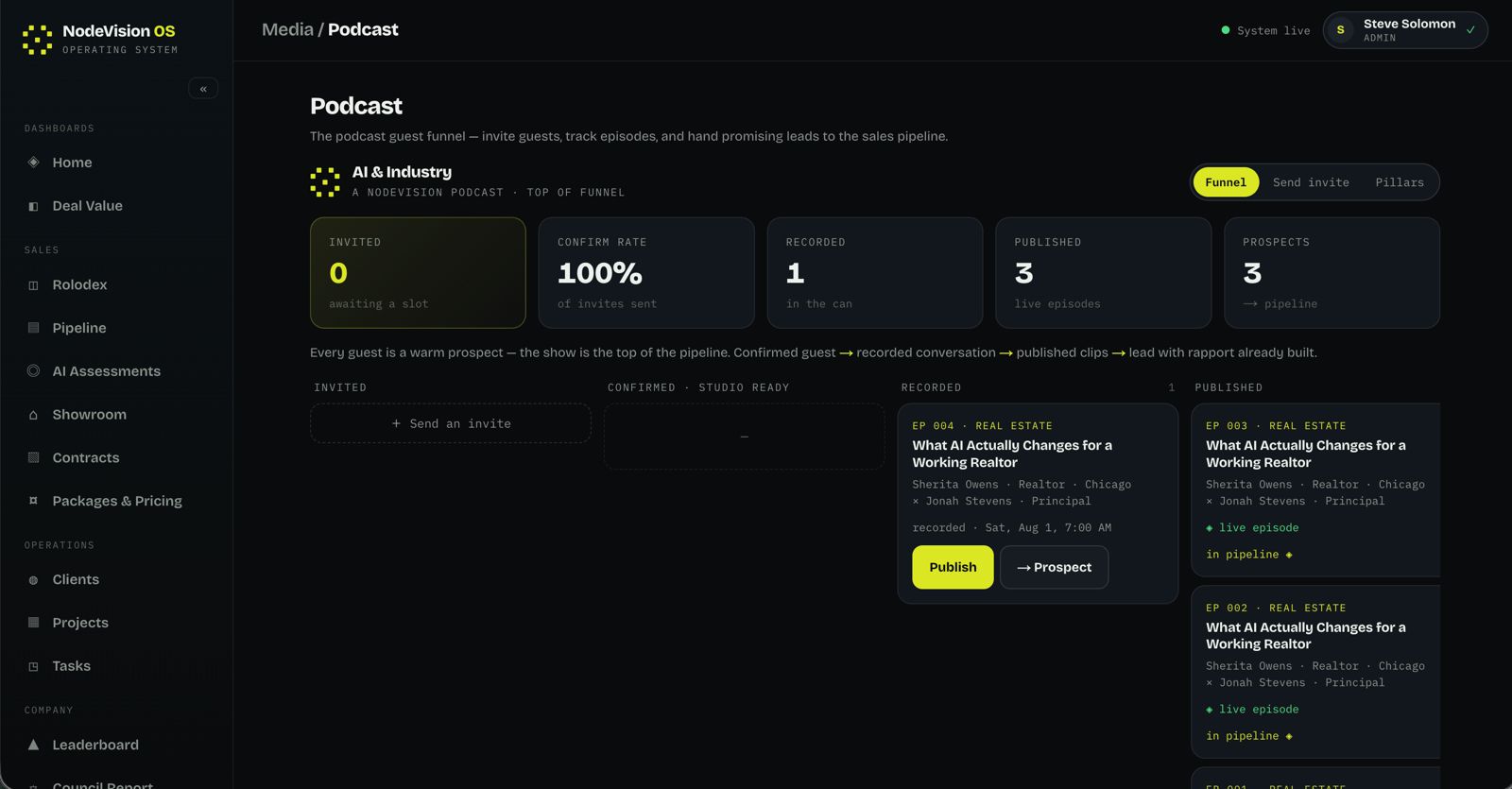The height and width of the screenshot is (789, 1512).
Task: Click the Deal Value sidebar icon
Action: click(x=33, y=206)
